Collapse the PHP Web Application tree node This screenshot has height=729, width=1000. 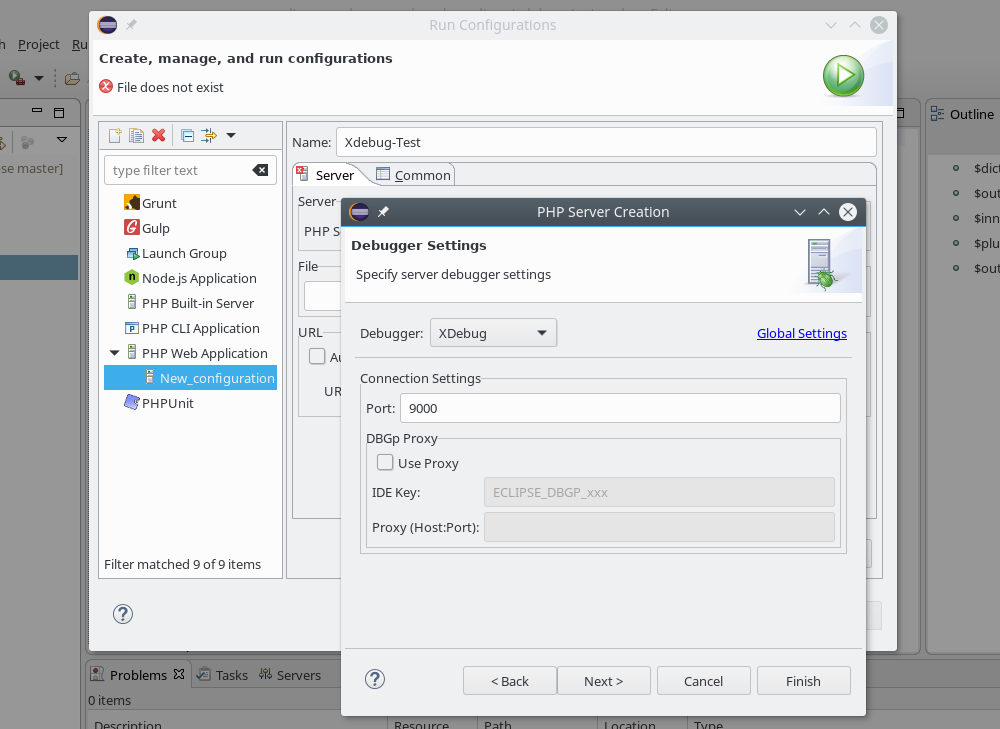pos(115,353)
